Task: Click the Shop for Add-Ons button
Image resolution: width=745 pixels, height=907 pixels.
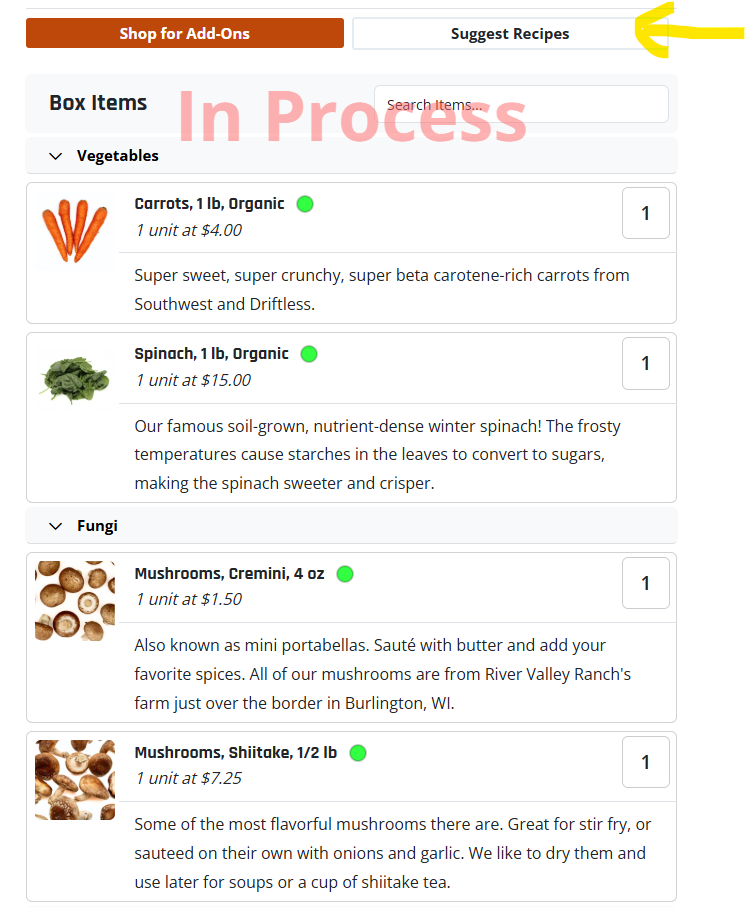Action: [185, 33]
